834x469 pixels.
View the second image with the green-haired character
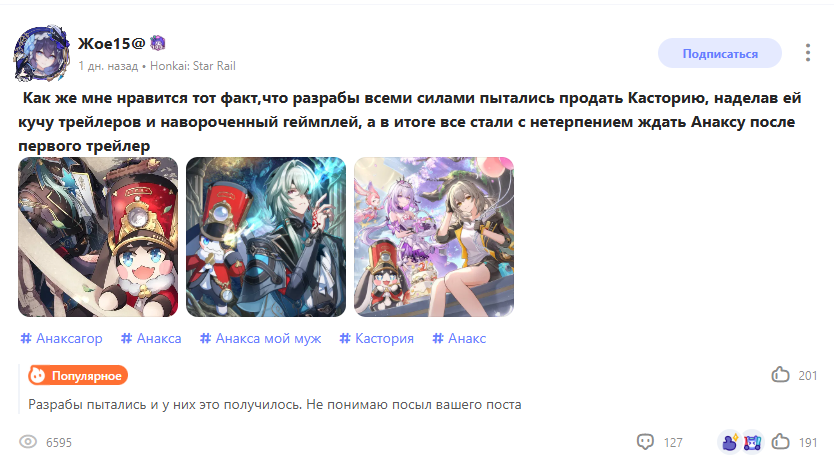pyautogui.click(x=266, y=237)
